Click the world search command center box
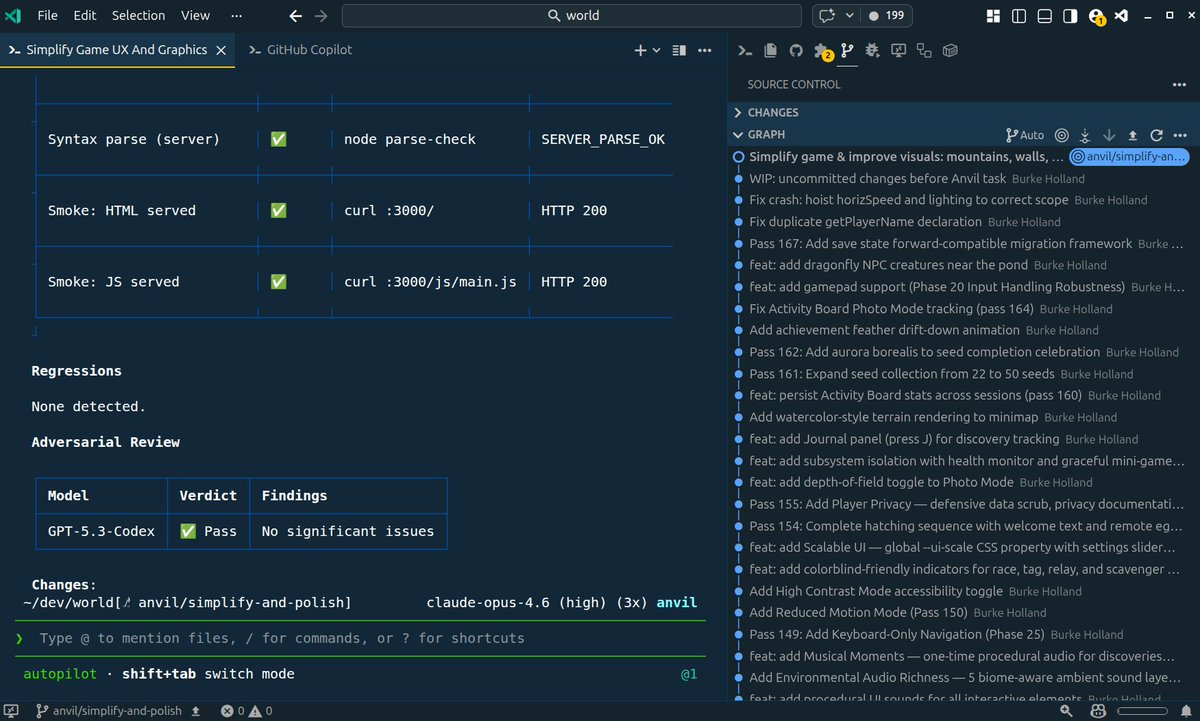 (572, 15)
